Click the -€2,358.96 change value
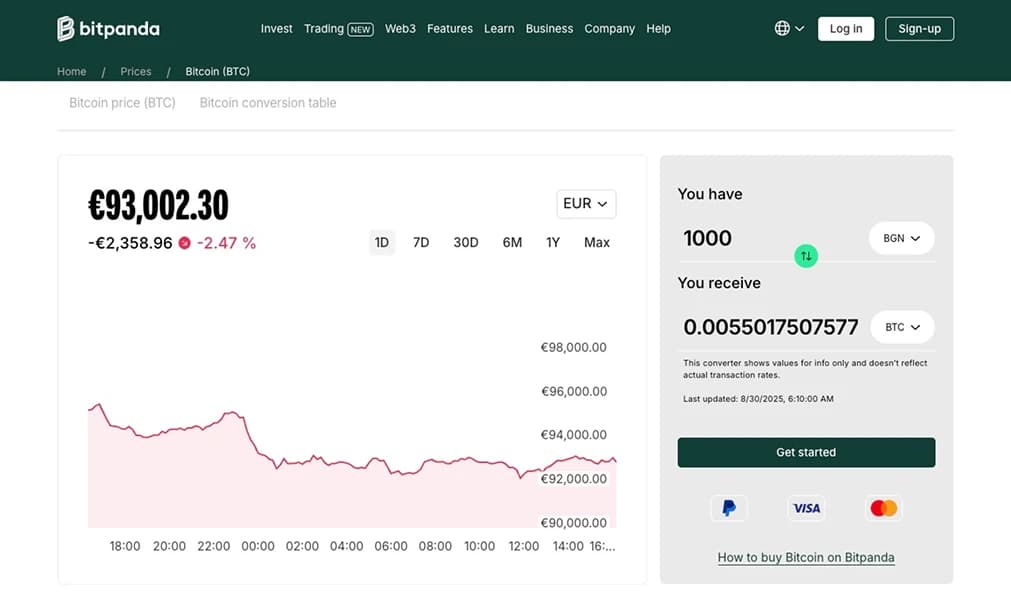Screen dimensions: 1011x595 130,243
